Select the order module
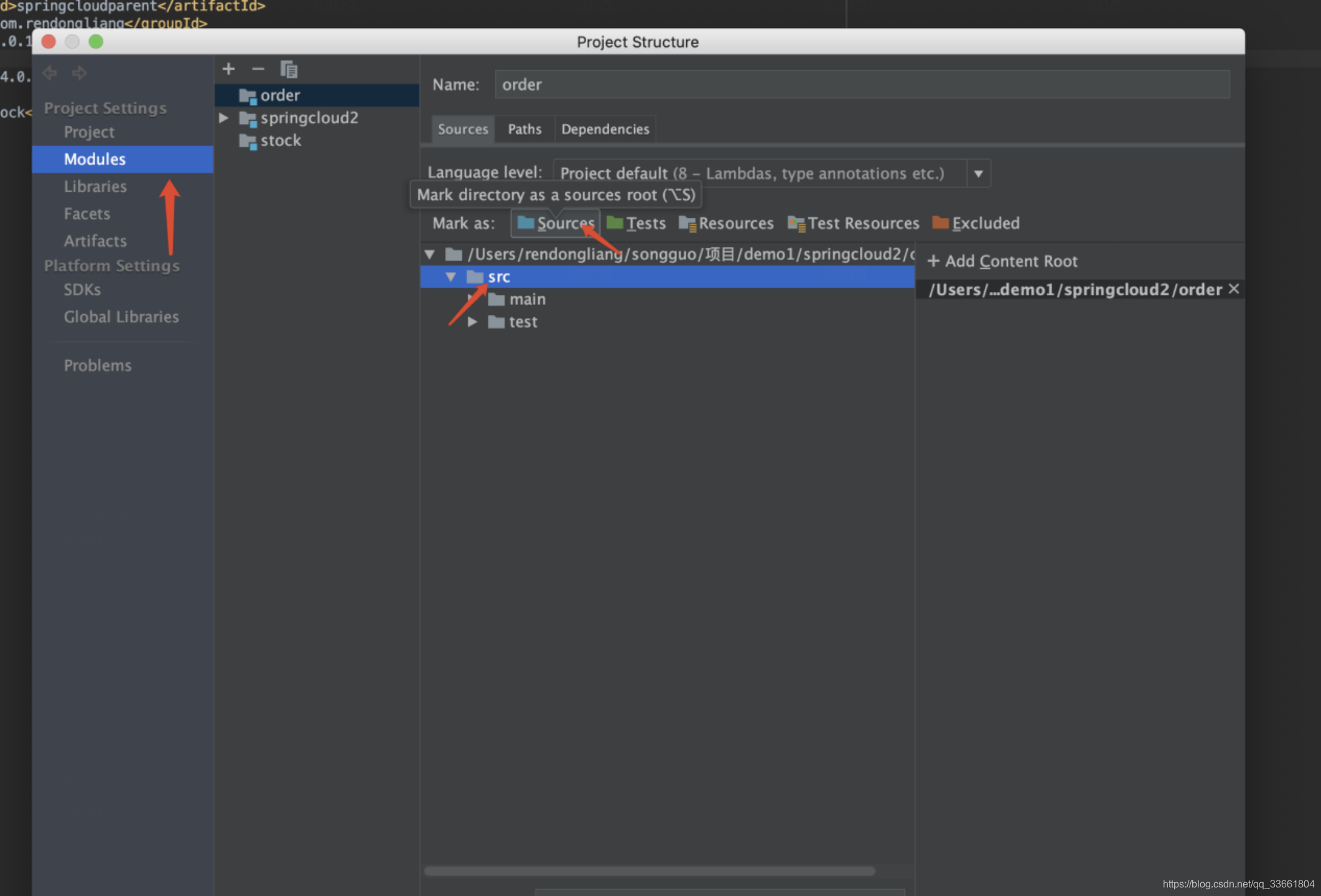 coord(317,95)
